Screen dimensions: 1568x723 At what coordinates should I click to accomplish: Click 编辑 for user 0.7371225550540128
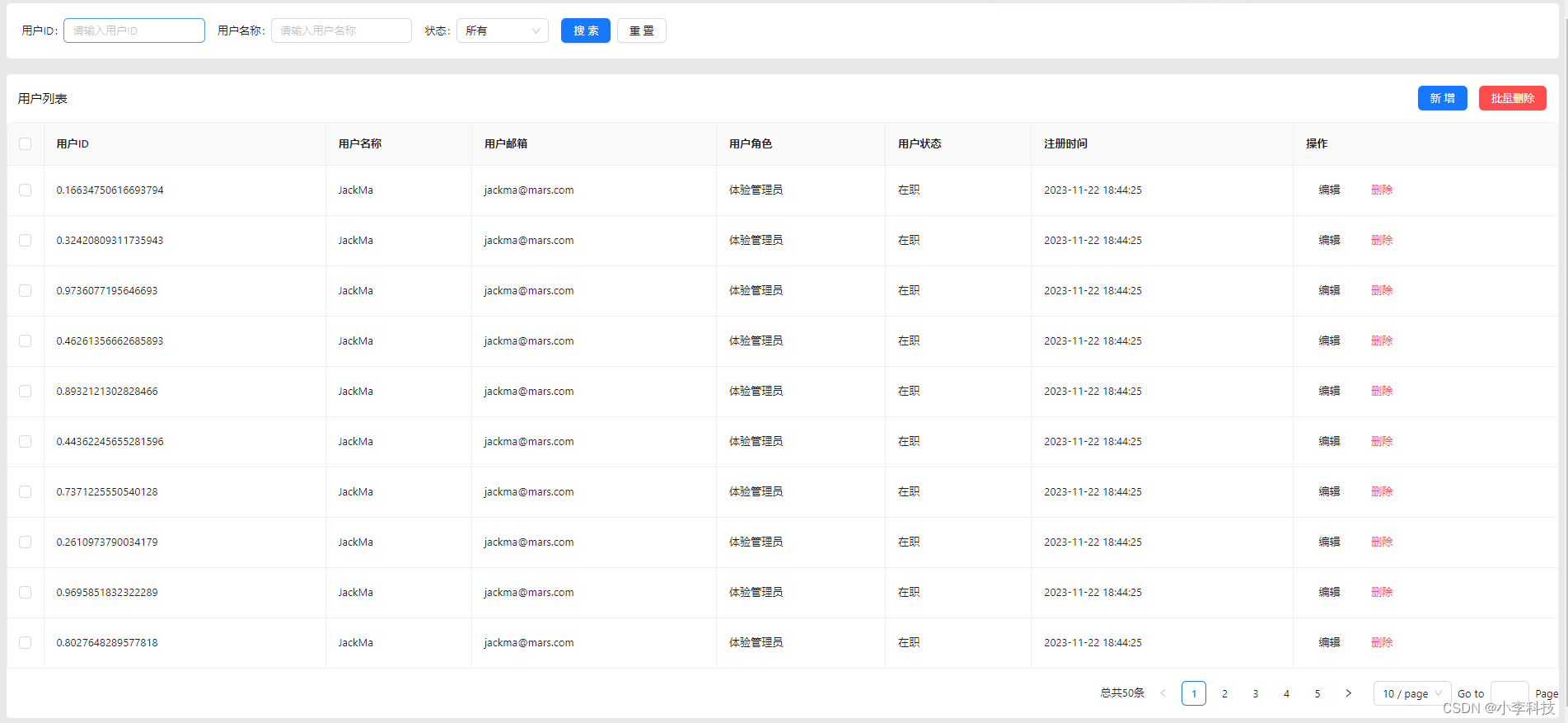pyautogui.click(x=1329, y=492)
